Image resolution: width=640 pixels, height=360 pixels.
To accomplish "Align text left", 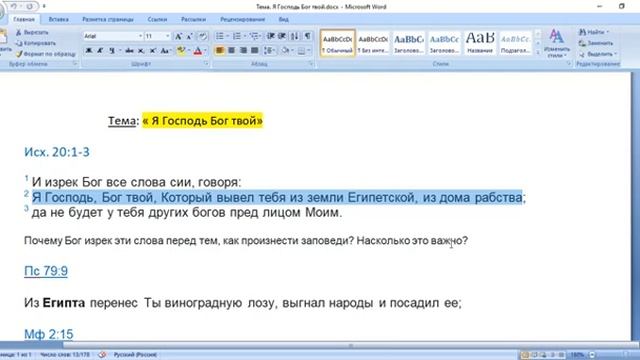I will pyautogui.click(x=220, y=51).
